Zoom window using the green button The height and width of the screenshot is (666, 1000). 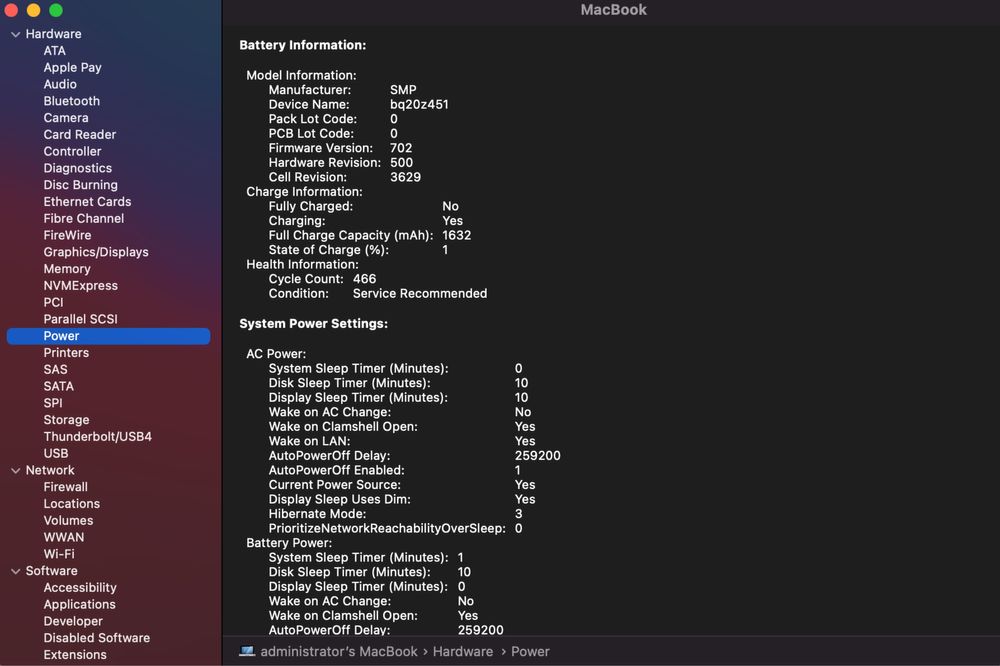coord(56,10)
